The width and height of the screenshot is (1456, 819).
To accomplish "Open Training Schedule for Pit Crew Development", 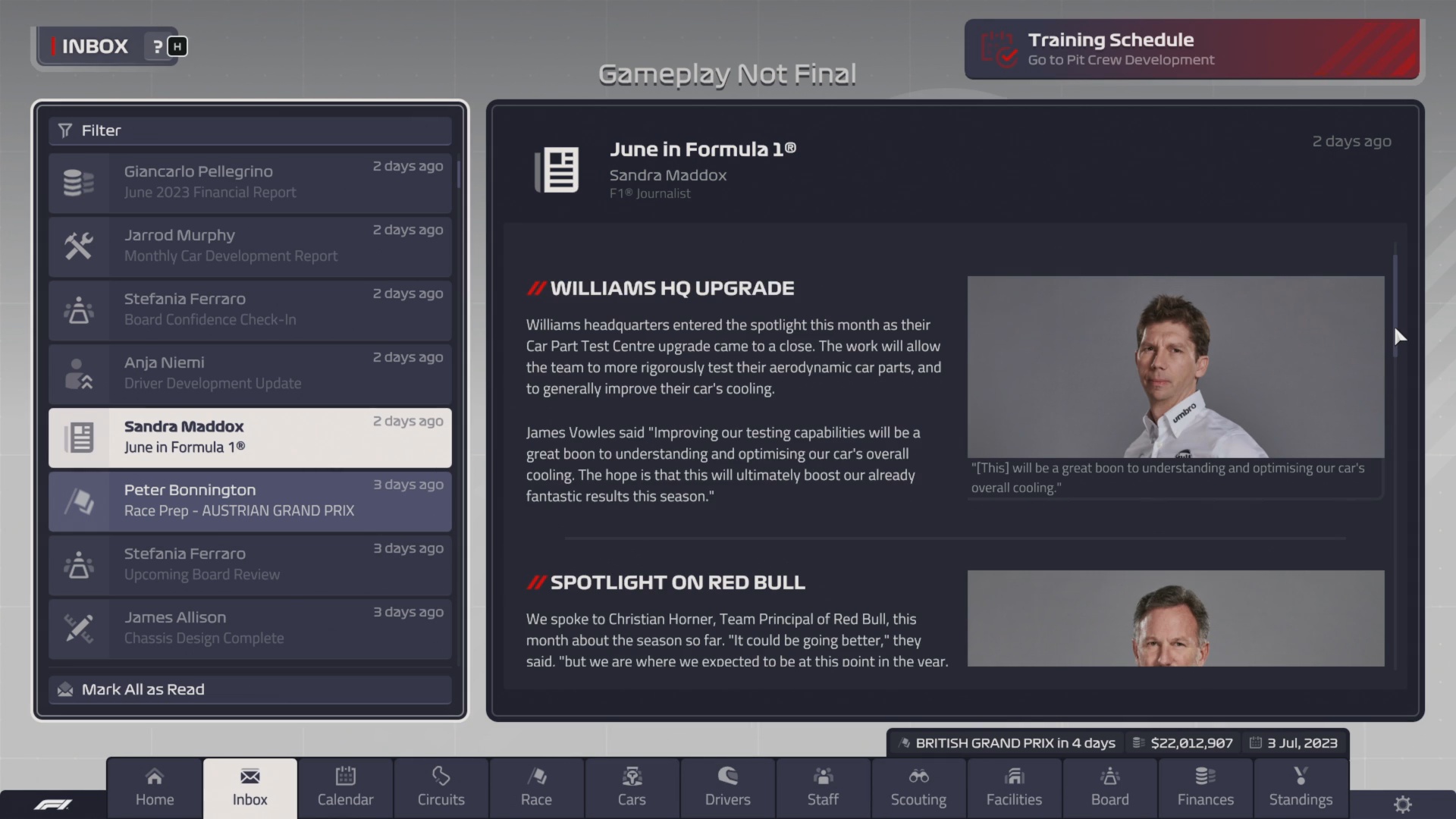I will click(1191, 49).
